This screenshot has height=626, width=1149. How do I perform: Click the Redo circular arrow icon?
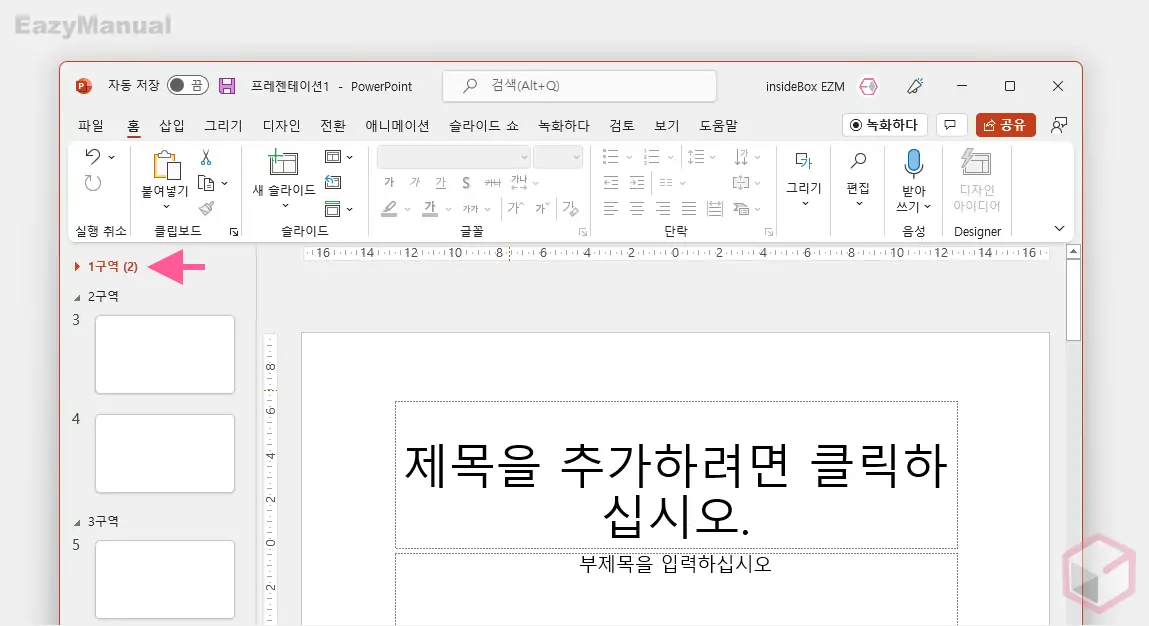(92, 183)
